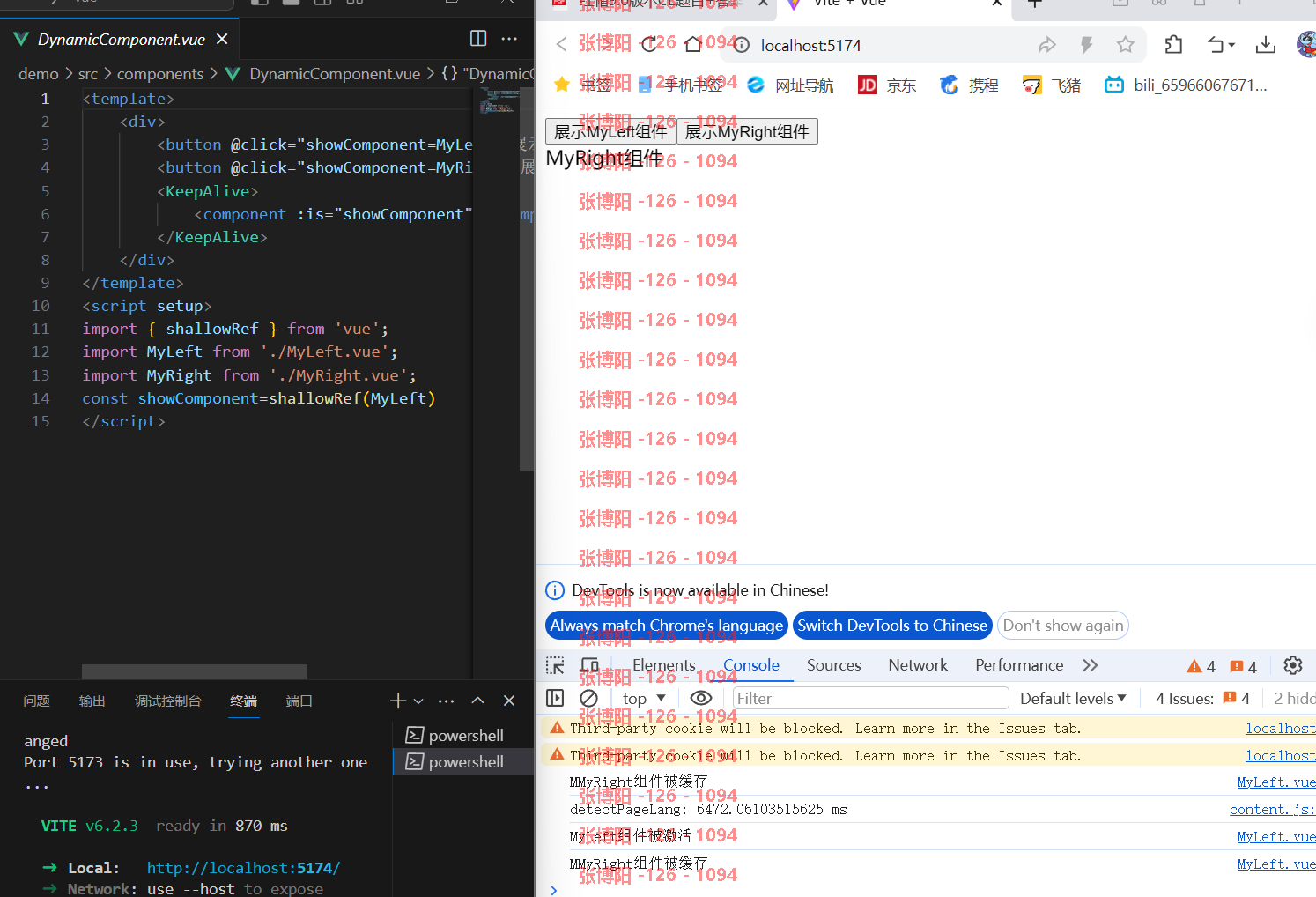This screenshot has width=1316, height=897.
Task: Click the lightning speed mode icon
Action: (1086, 45)
